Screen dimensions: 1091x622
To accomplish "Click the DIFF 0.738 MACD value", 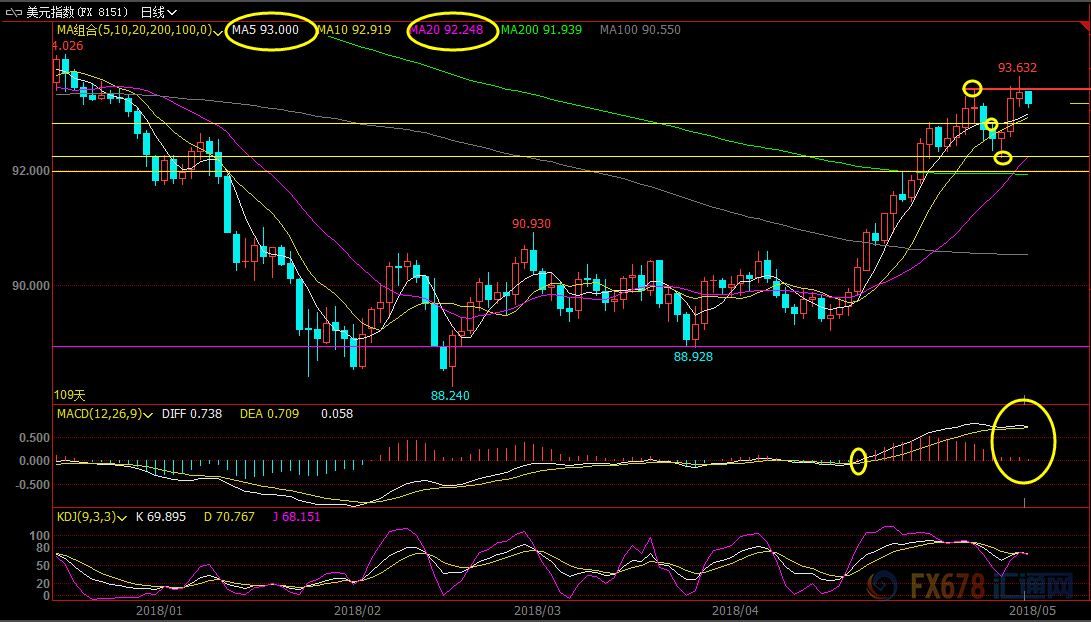I will pyautogui.click(x=194, y=414).
